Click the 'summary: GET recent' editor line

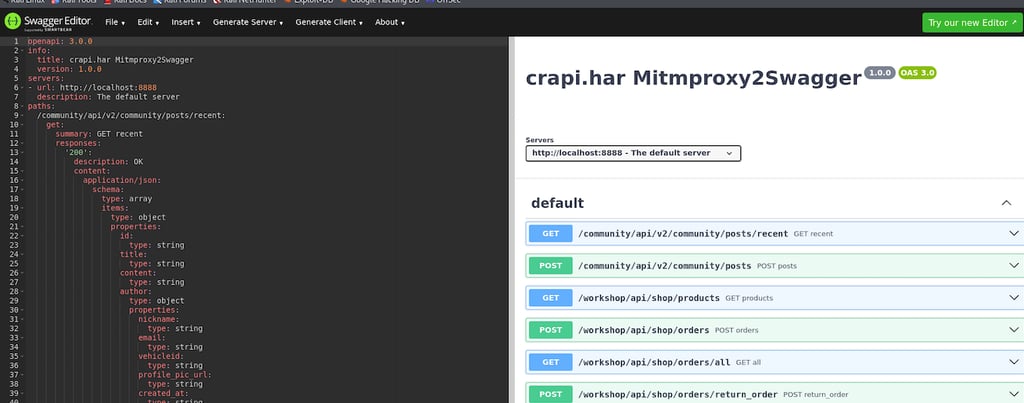(99, 134)
